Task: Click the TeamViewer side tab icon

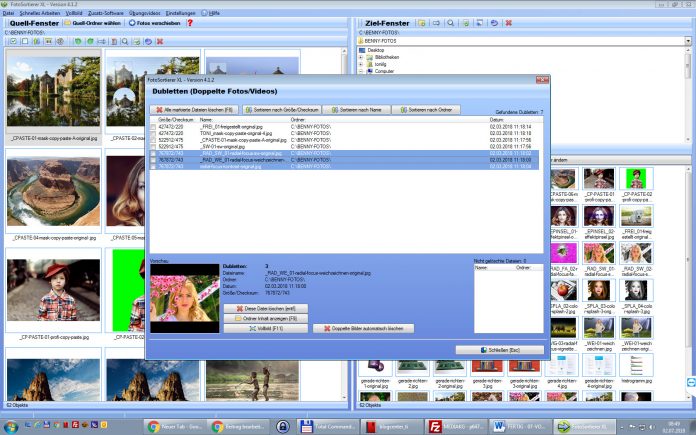Action: coord(691,382)
